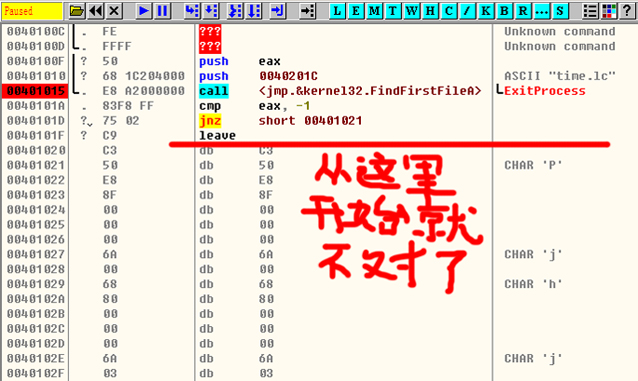The image size is (638, 381).
Task: Select the call FindFirstFileA instruction
Action: point(340,91)
